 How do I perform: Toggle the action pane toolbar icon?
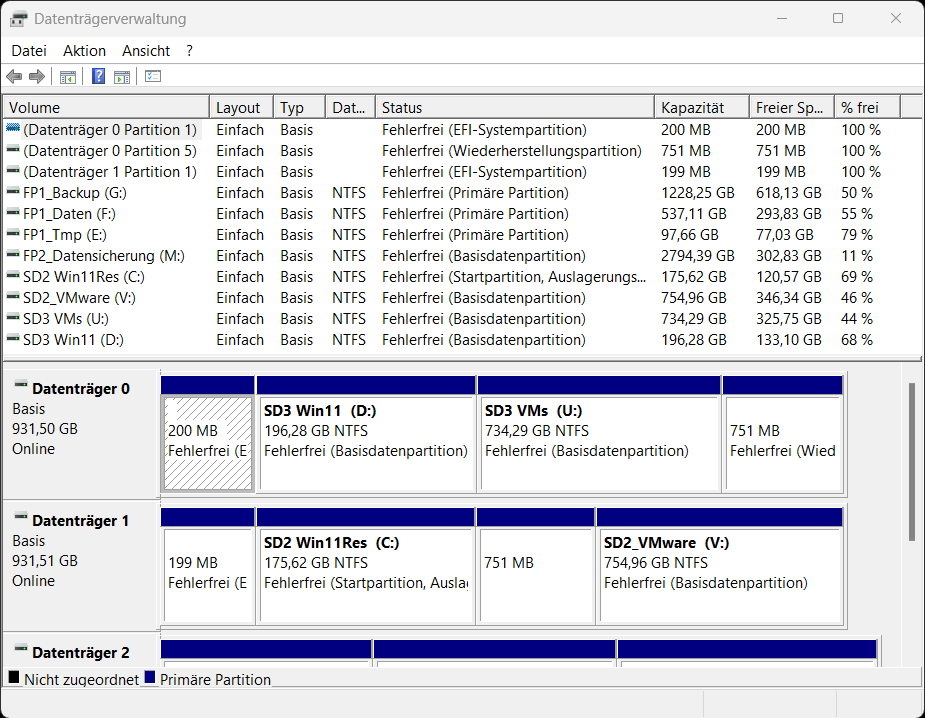pyautogui.click(x=121, y=76)
